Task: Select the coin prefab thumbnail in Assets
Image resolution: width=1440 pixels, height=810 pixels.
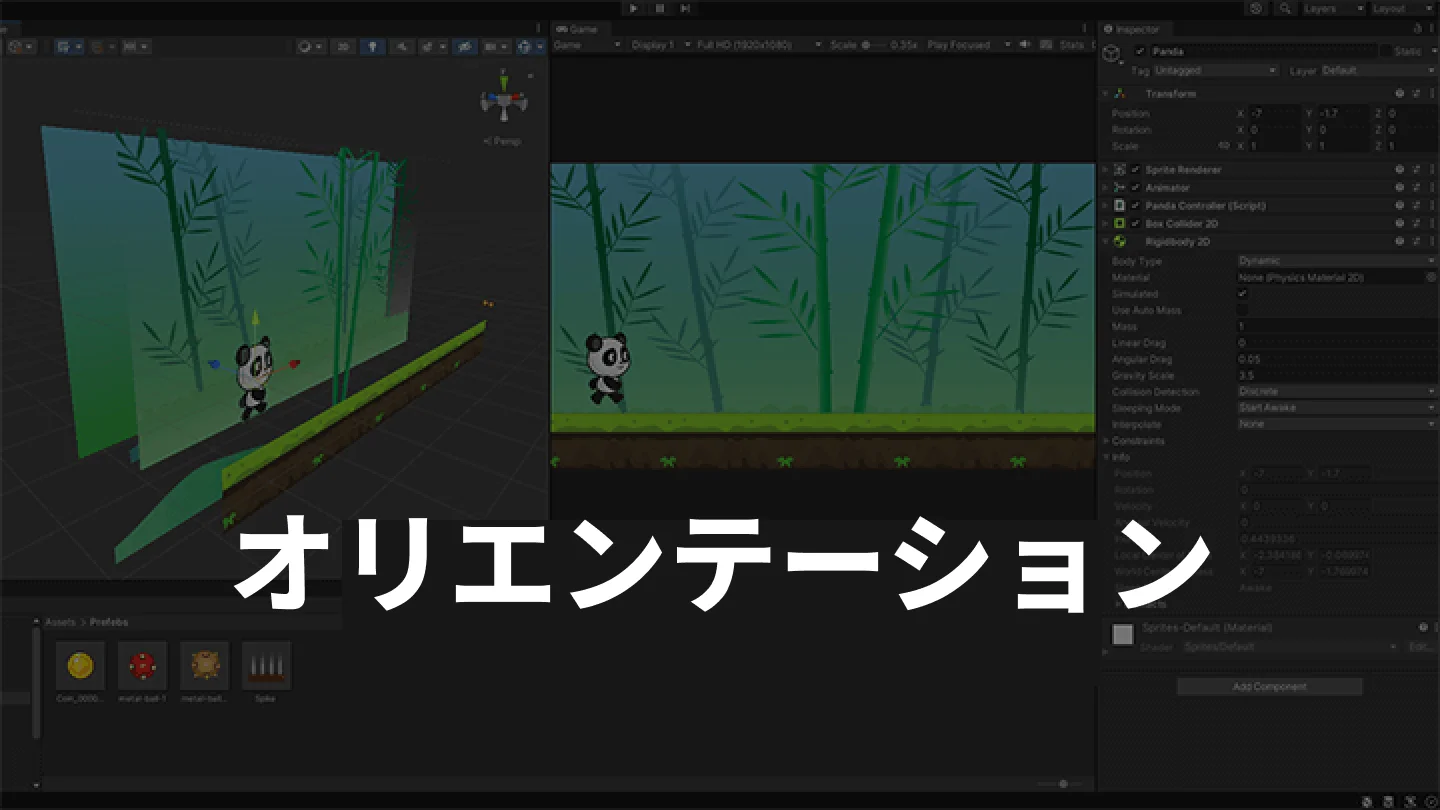Action: (x=80, y=666)
